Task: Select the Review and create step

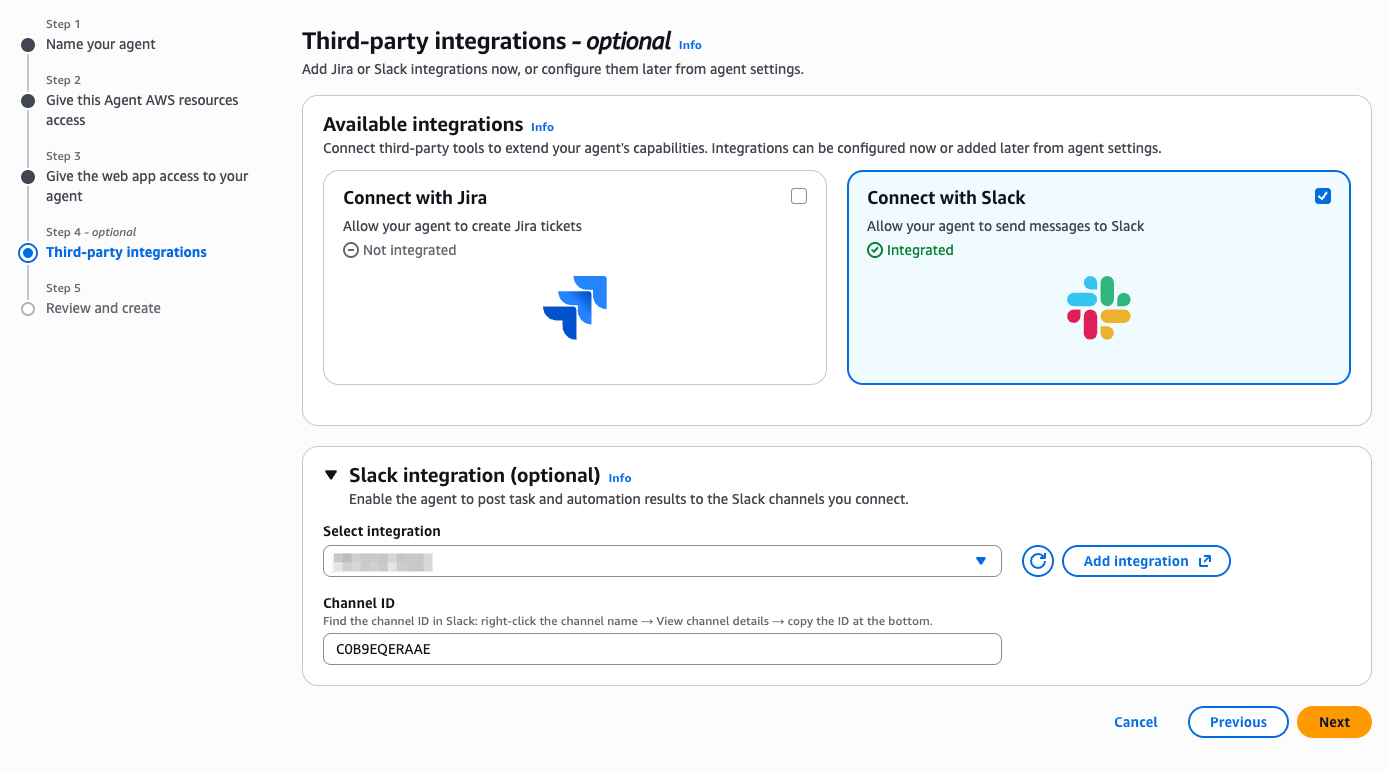Action: 103,308
